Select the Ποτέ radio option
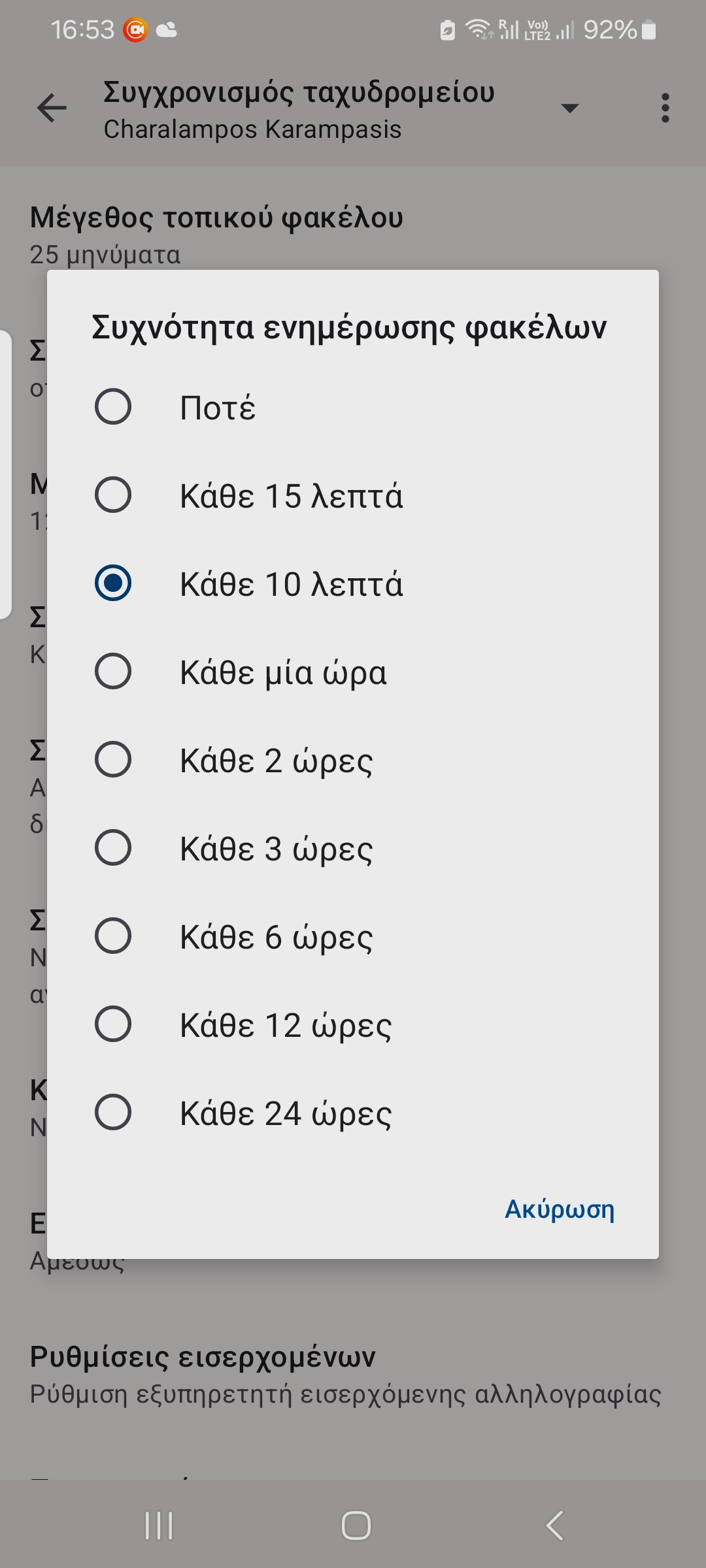 (x=353, y=407)
